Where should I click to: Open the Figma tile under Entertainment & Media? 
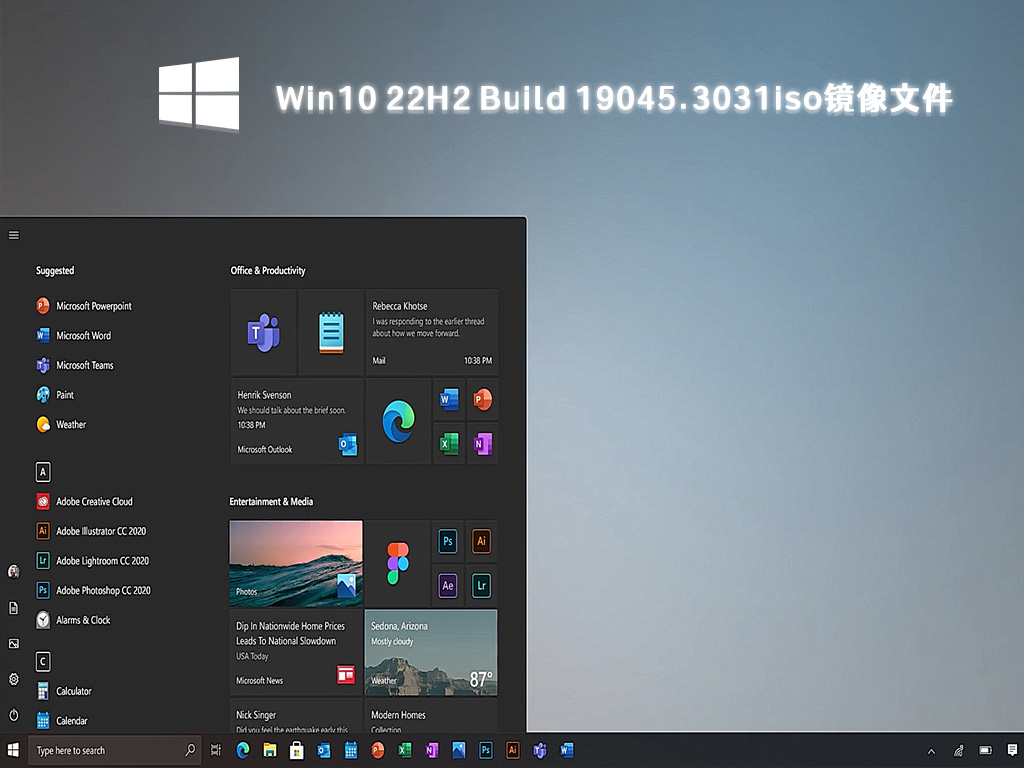point(398,563)
